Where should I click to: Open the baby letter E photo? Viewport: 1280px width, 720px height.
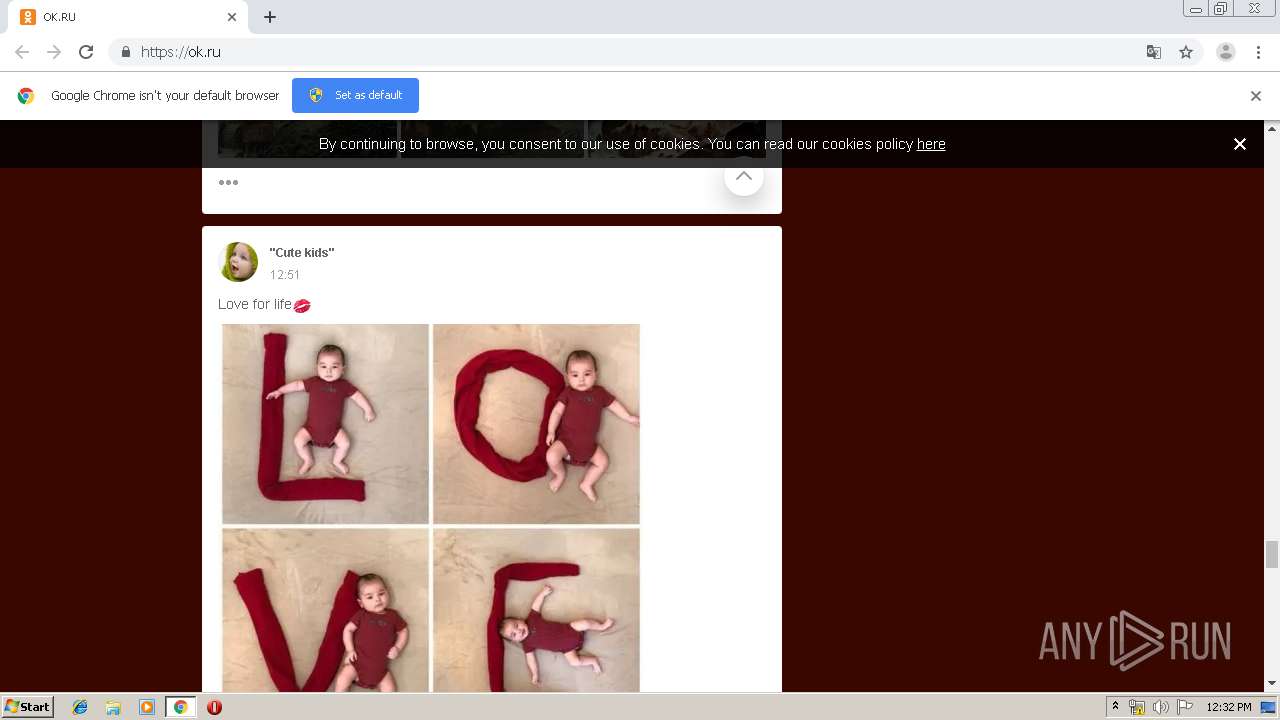(536, 610)
